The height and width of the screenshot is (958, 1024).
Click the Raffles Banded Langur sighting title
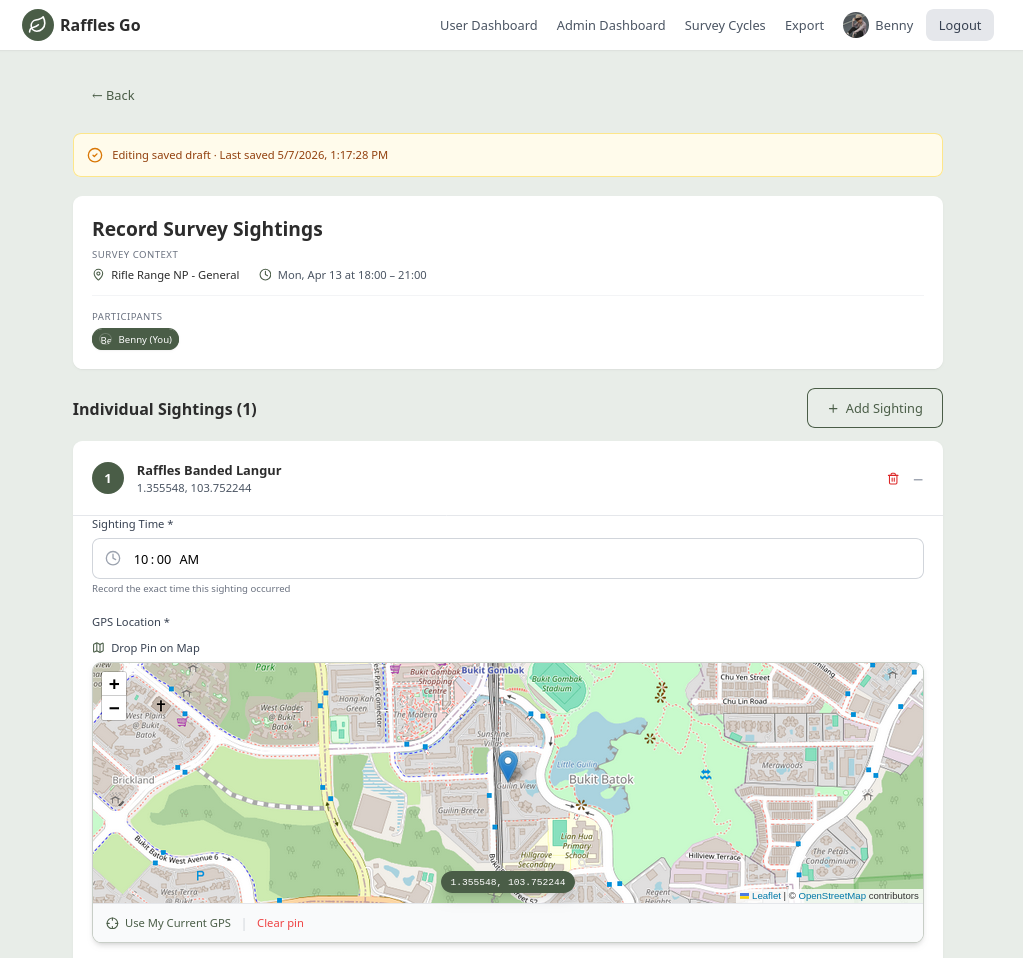[209, 470]
